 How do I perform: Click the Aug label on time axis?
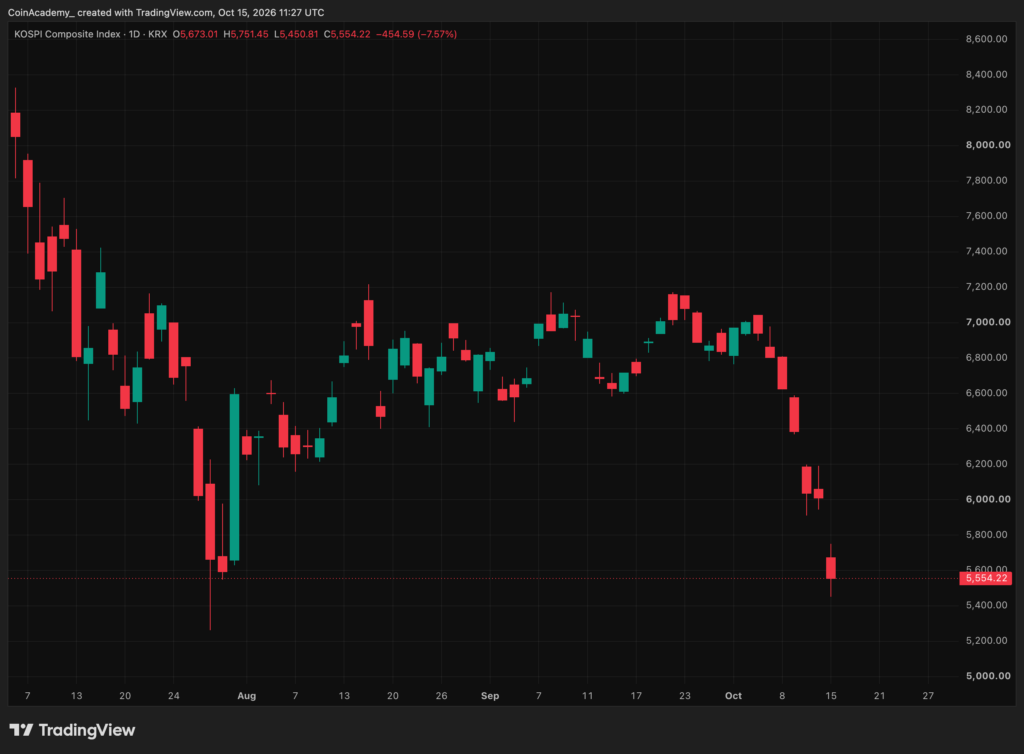[x=246, y=696]
